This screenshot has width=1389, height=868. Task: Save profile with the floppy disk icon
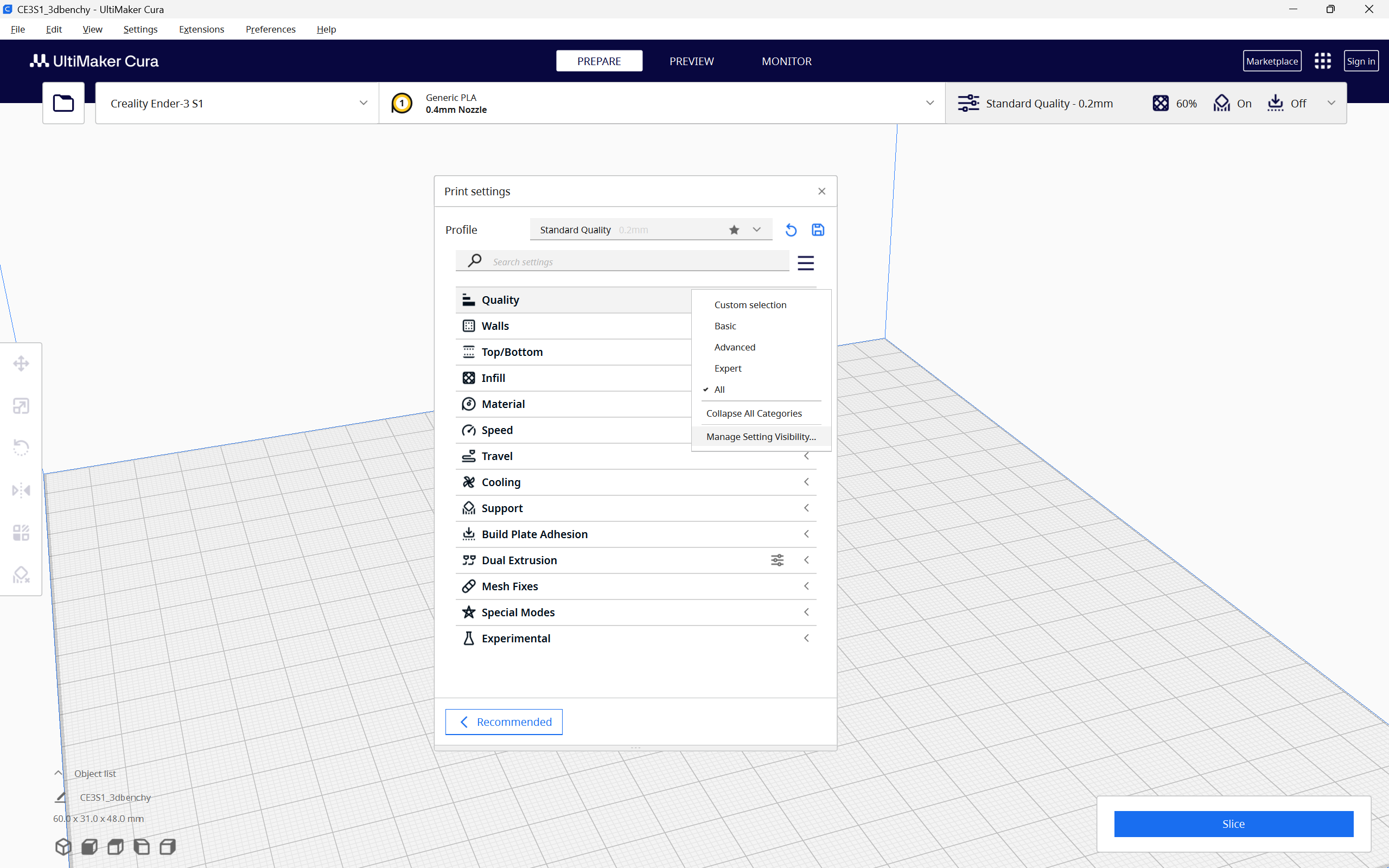[818, 230]
